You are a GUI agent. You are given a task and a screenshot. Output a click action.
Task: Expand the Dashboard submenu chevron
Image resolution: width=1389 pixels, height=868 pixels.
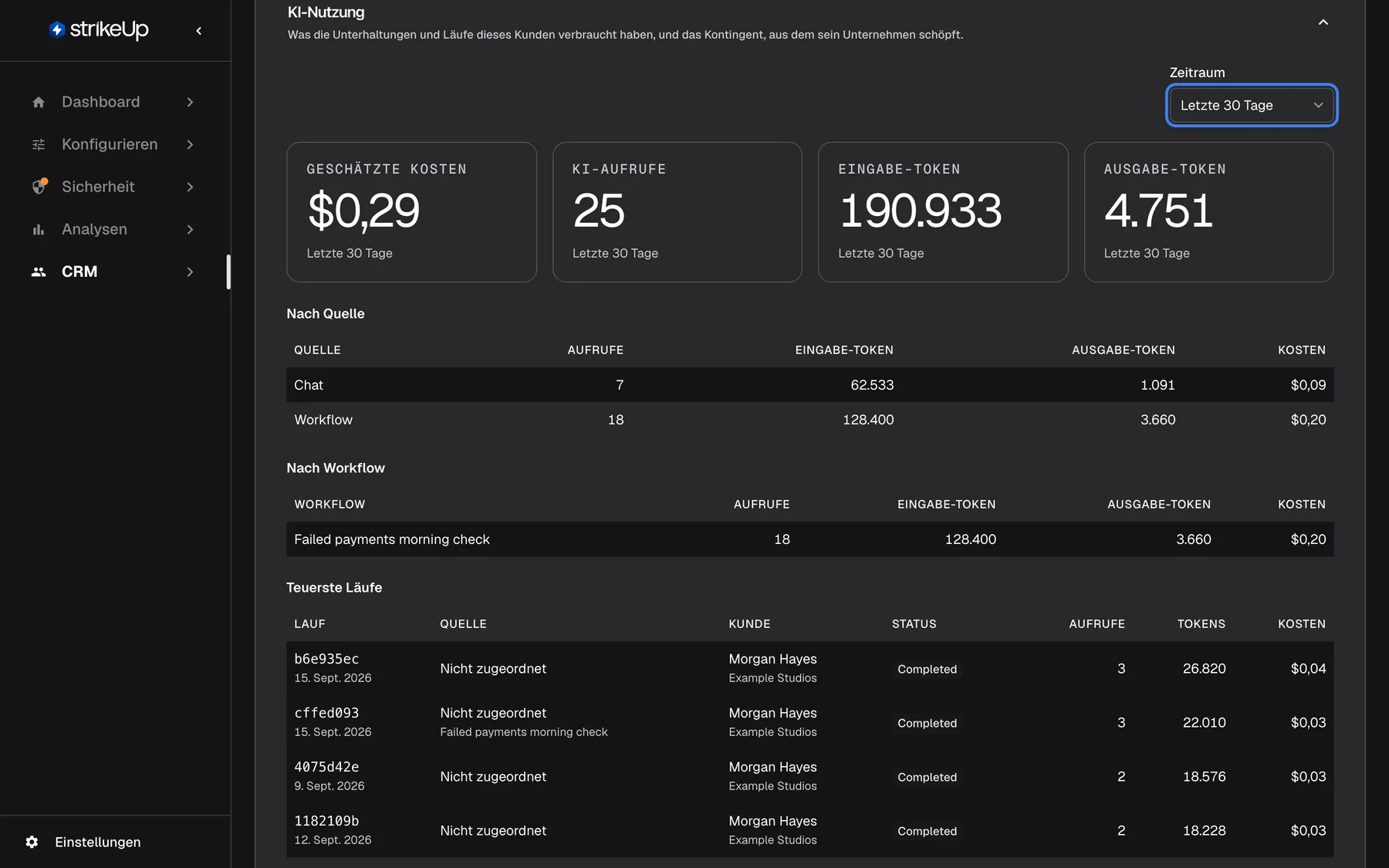(x=190, y=102)
